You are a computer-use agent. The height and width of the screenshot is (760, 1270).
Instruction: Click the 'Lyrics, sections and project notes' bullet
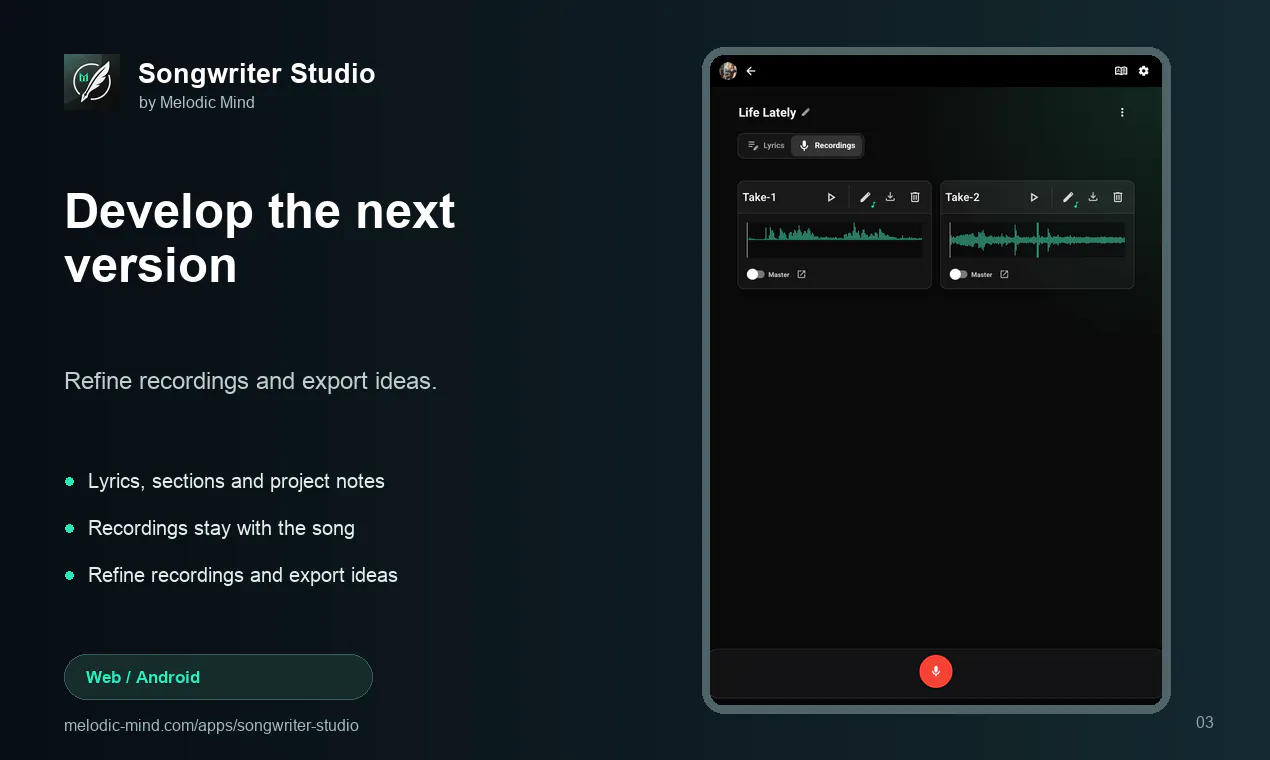(x=236, y=481)
